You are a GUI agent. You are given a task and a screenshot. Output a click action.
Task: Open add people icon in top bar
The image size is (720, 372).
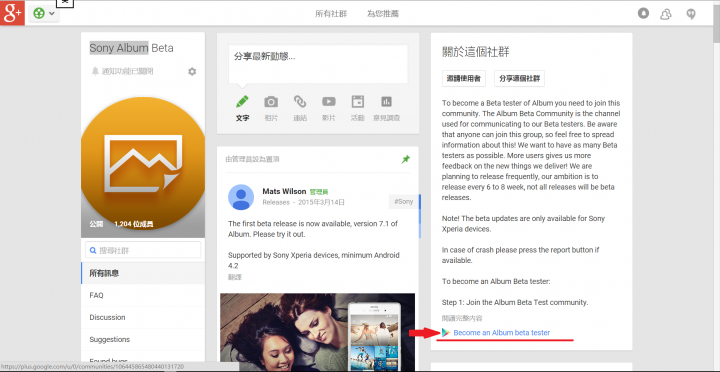[666, 14]
